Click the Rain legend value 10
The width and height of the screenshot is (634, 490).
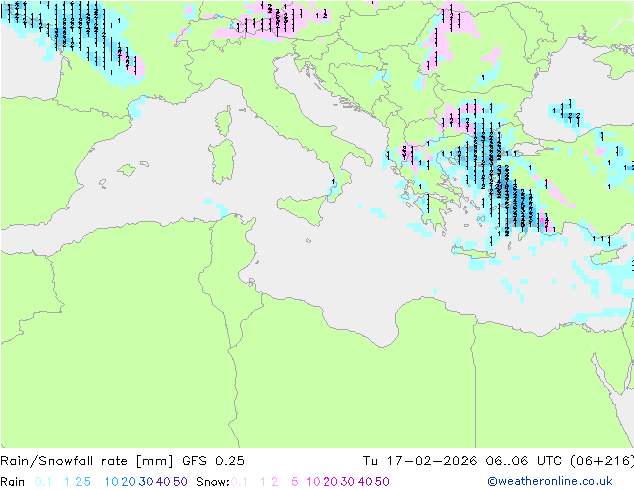[111, 482]
